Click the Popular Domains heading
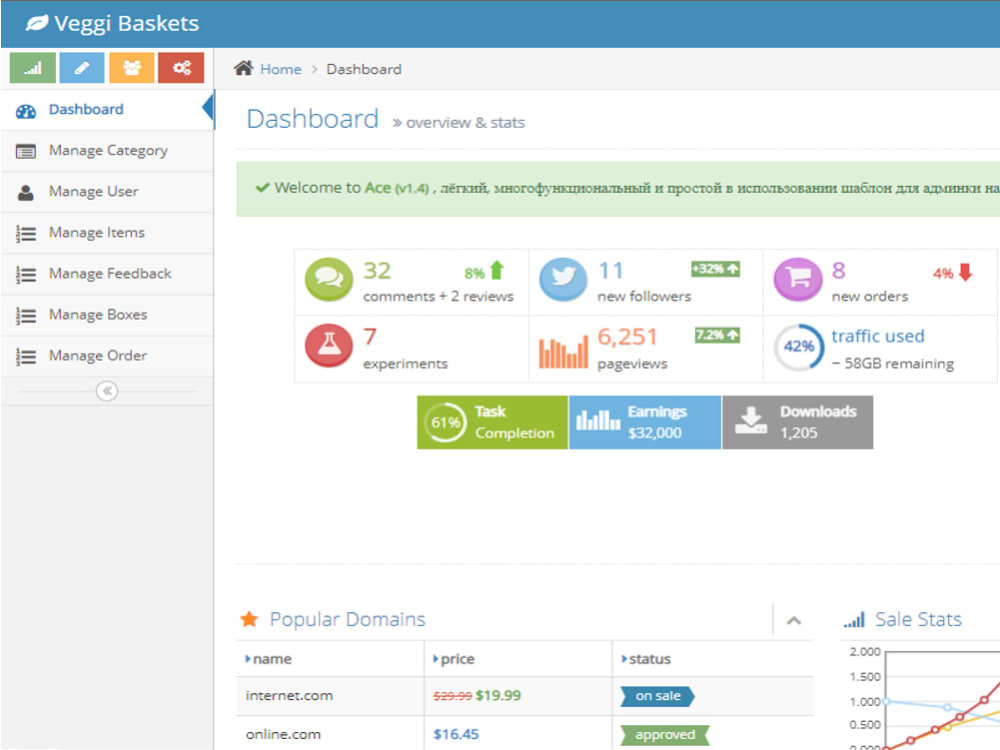The image size is (1000, 750). click(x=348, y=619)
